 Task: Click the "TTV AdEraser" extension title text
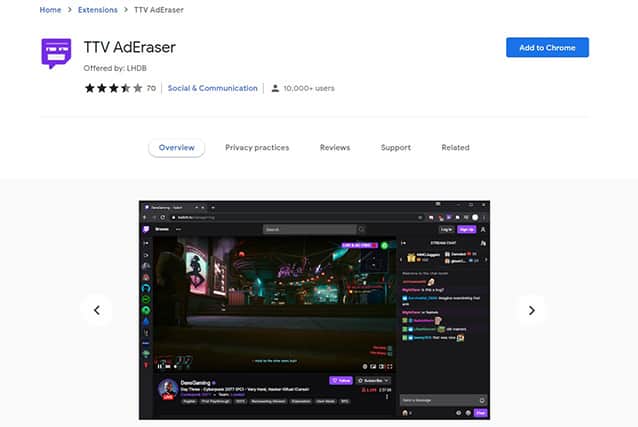point(130,47)
